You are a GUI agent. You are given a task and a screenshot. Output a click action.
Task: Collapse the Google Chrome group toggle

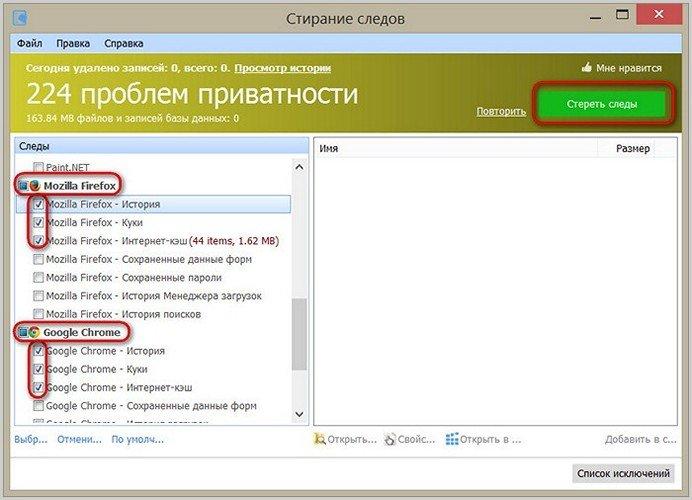point(23,332)
